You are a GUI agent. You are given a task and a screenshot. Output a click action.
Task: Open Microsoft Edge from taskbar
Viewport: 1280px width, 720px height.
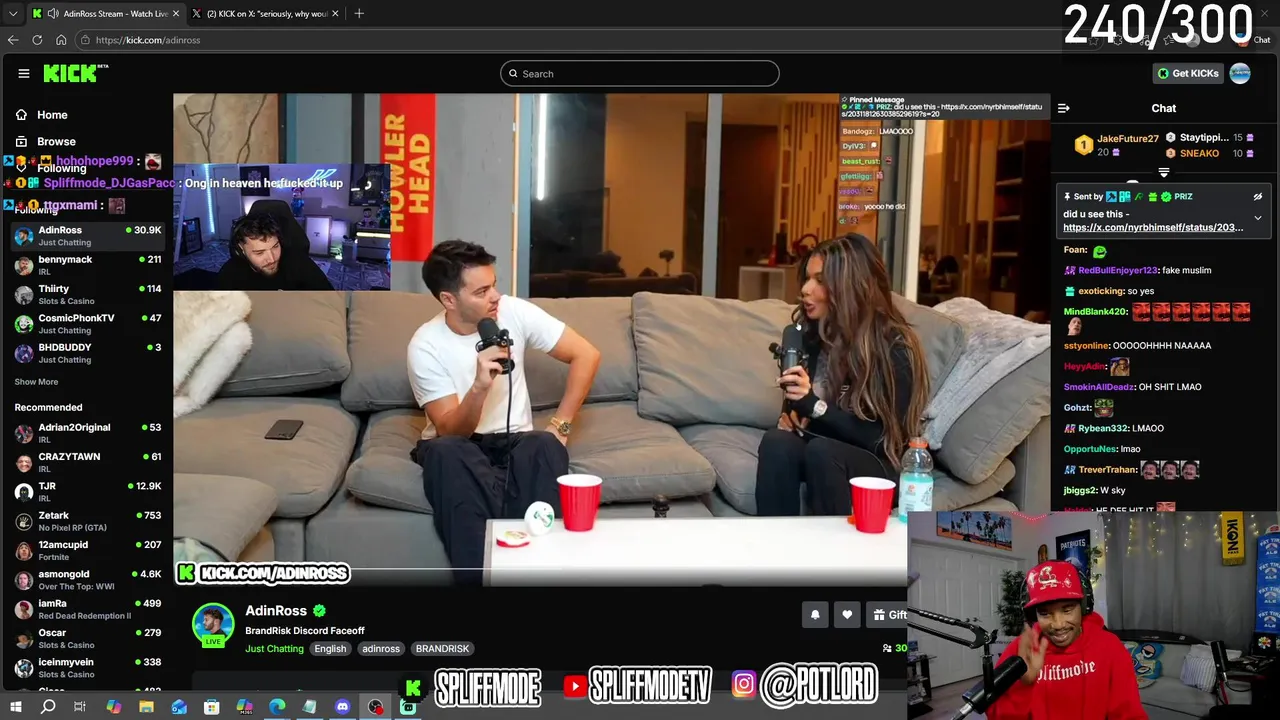277,707
